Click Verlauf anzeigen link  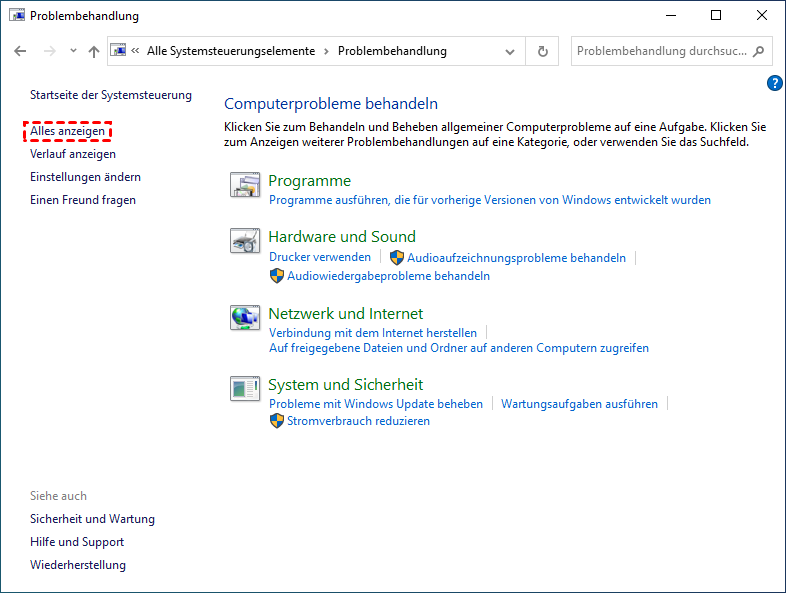tap(73, 154)
